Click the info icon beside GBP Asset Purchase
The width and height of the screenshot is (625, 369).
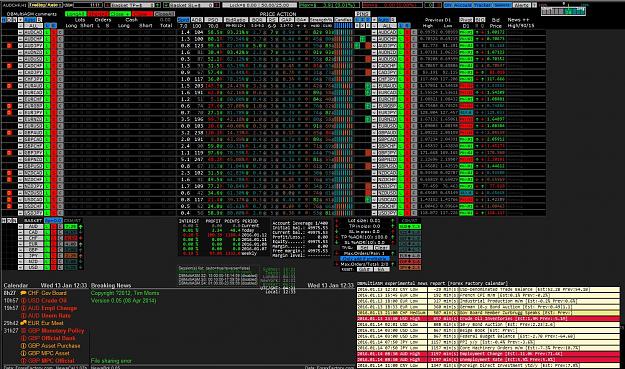(x=24, y=346)
